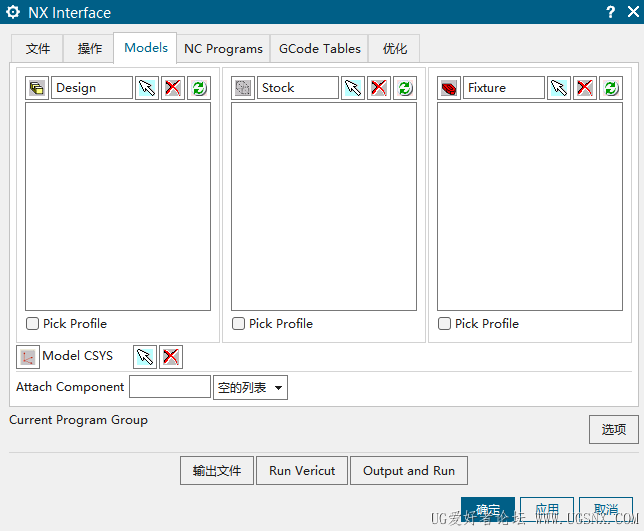Image resolution: width=644 pixels, height=531 pixels.
Task: Switch to the 优化 tab
Action: point(395,48)
